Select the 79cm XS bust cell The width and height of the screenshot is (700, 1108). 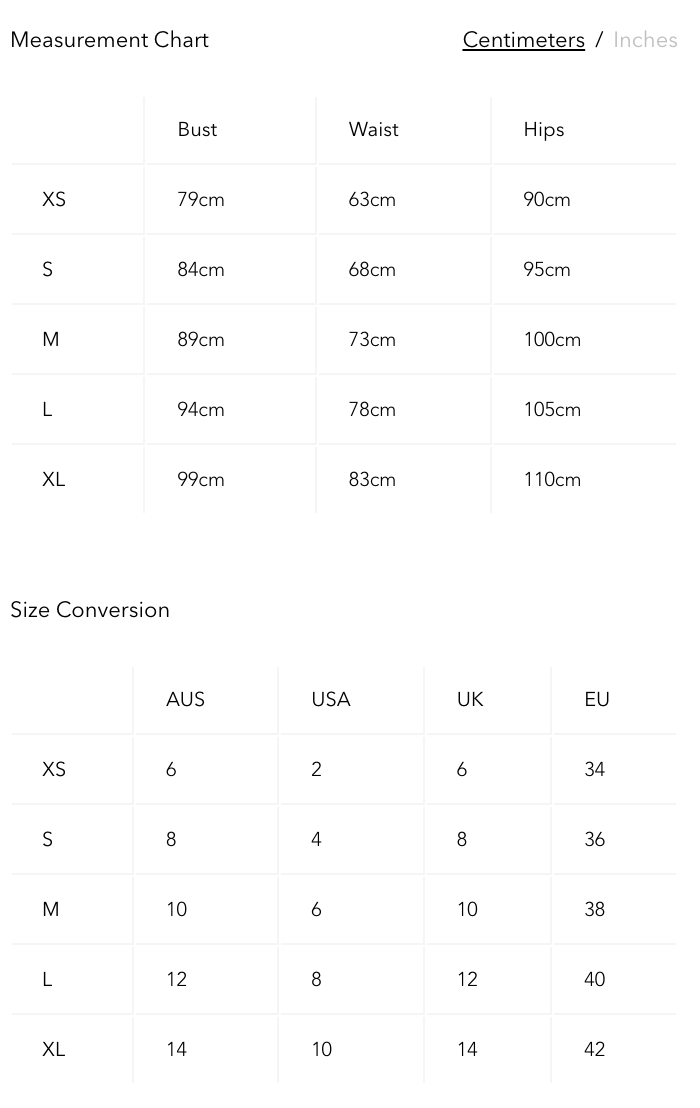pos(200,200)
